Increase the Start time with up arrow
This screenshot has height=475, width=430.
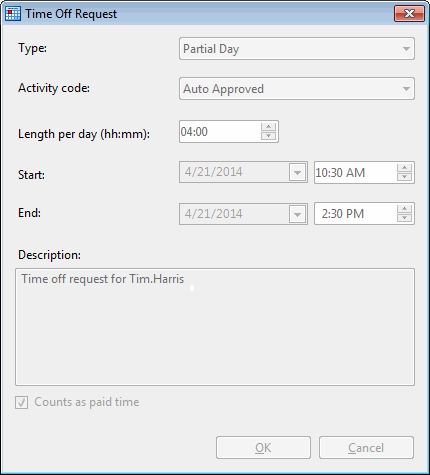pos(404,168)
